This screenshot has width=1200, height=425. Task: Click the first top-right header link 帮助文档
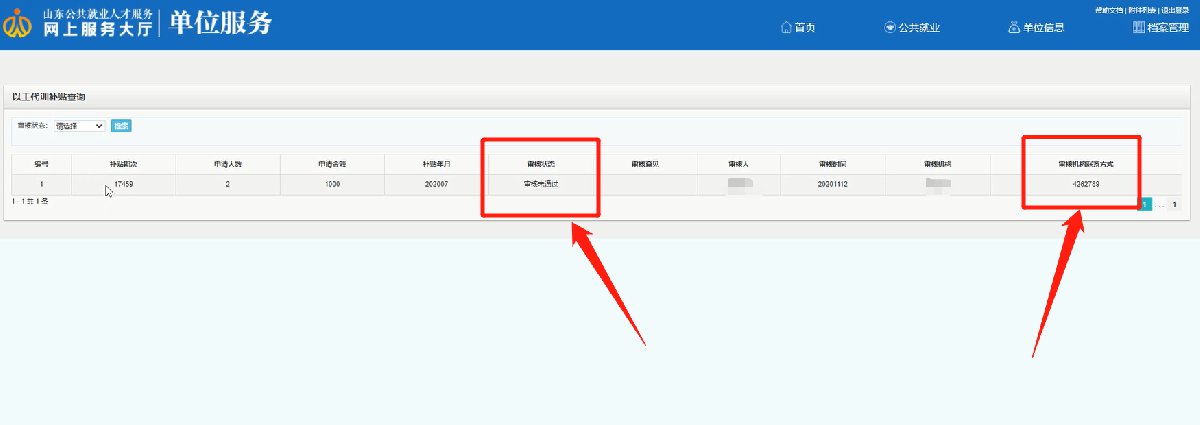point(1109,9)
